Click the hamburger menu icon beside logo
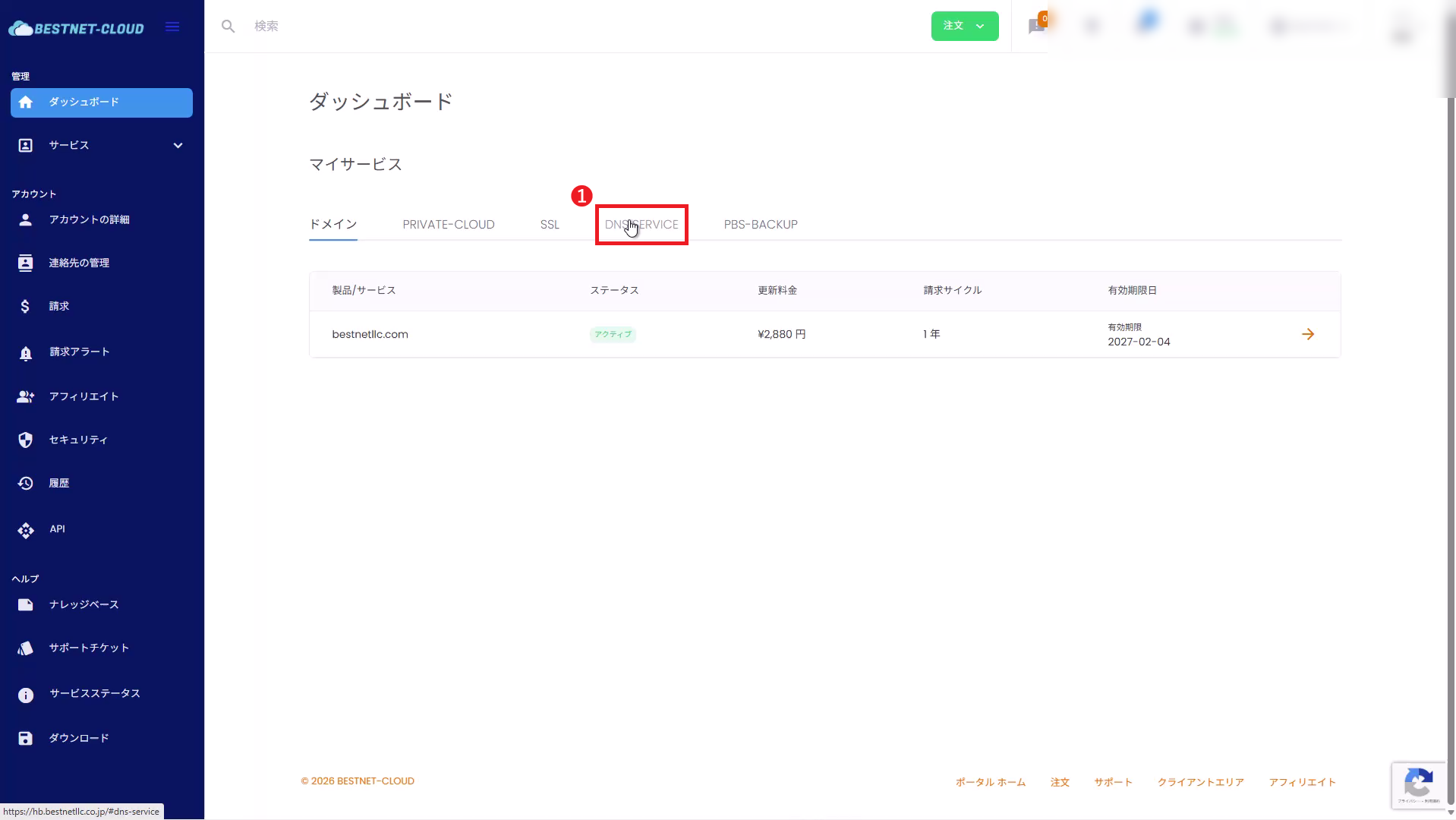The image size is (1456, 820). point(172,27)
